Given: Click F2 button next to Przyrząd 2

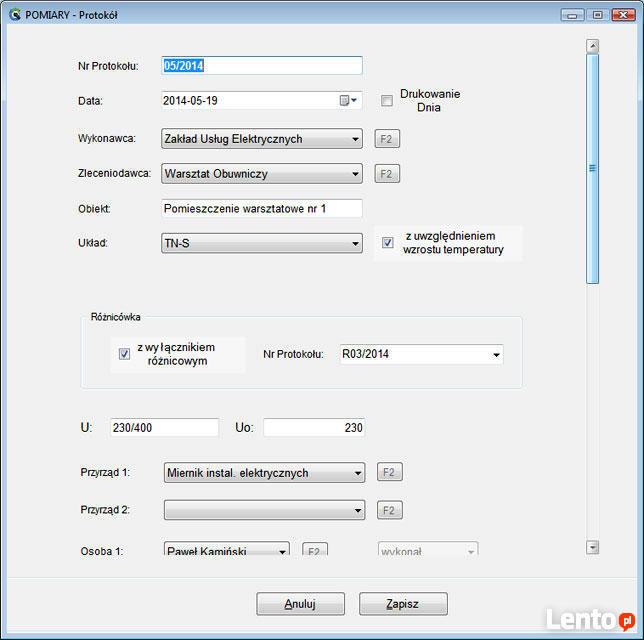Looking at the screenshot, I should (x=389, y=510).
